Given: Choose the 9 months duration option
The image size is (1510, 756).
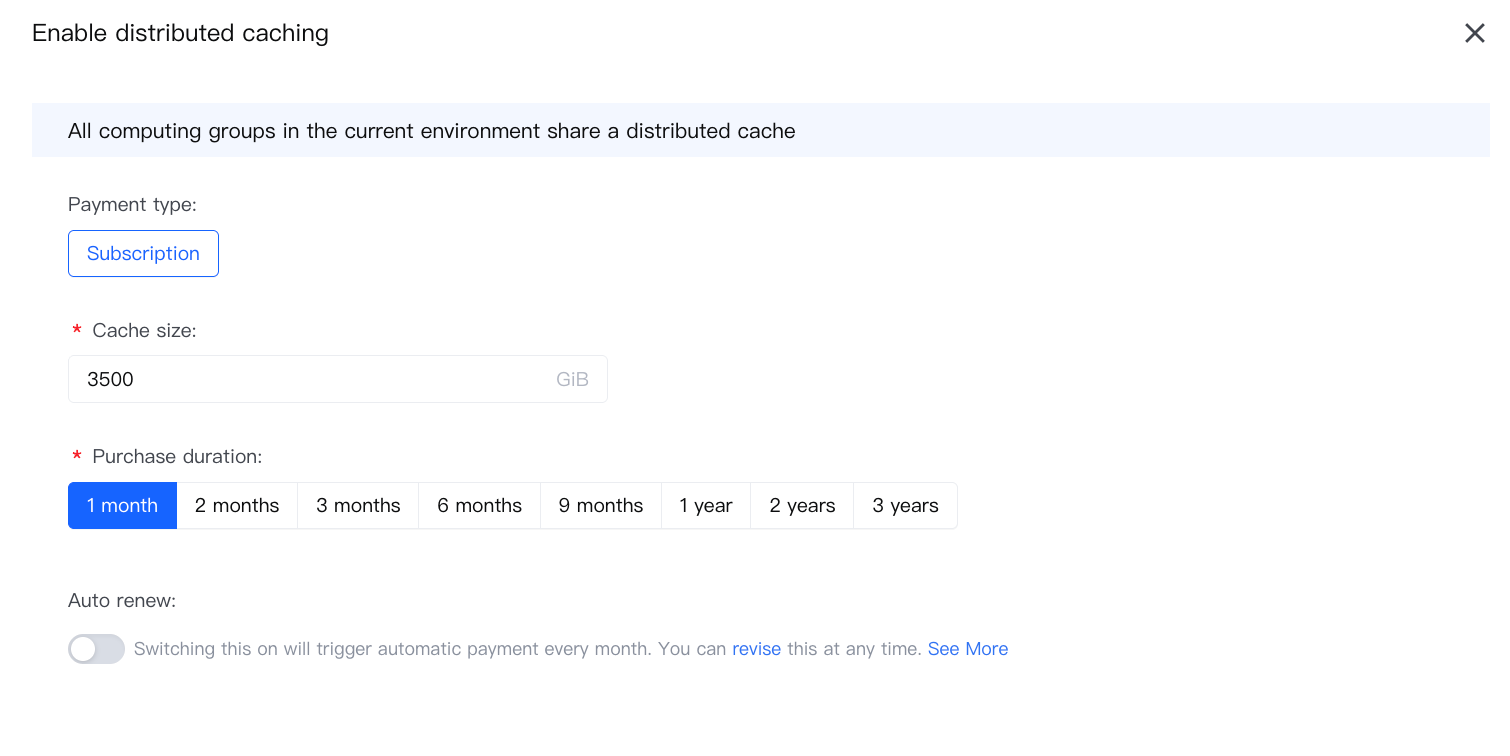Looking at the screenshot, I should click(x=600, y=506).
